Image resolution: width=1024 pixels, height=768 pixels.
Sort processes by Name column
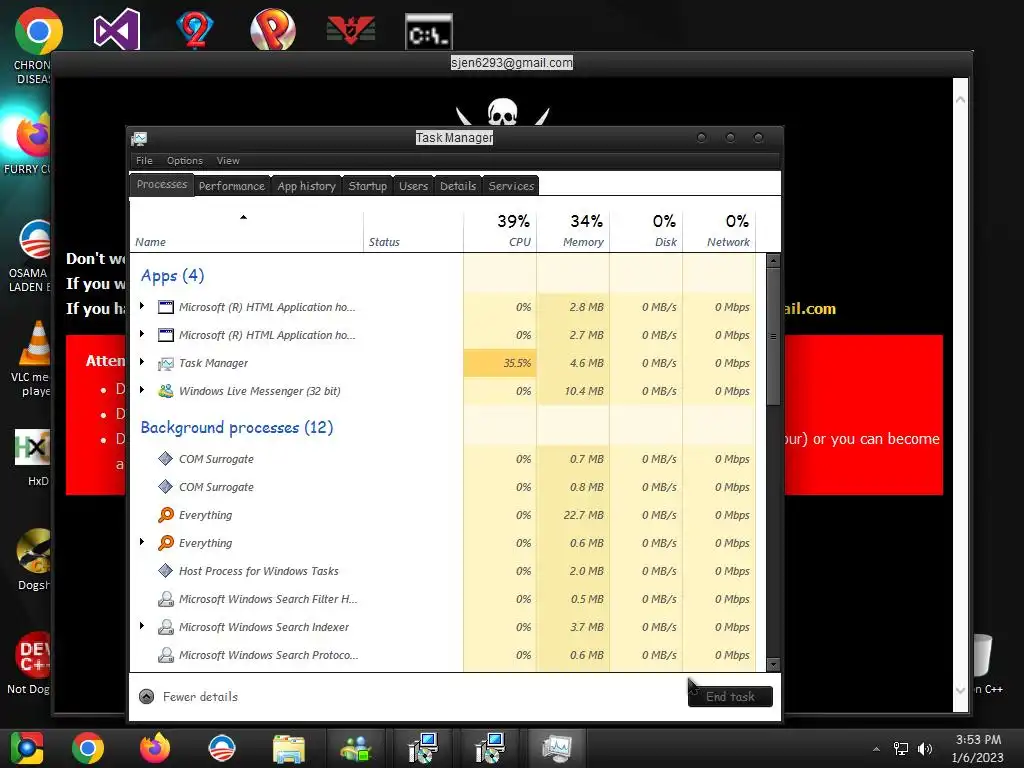[x=246, y=231]
